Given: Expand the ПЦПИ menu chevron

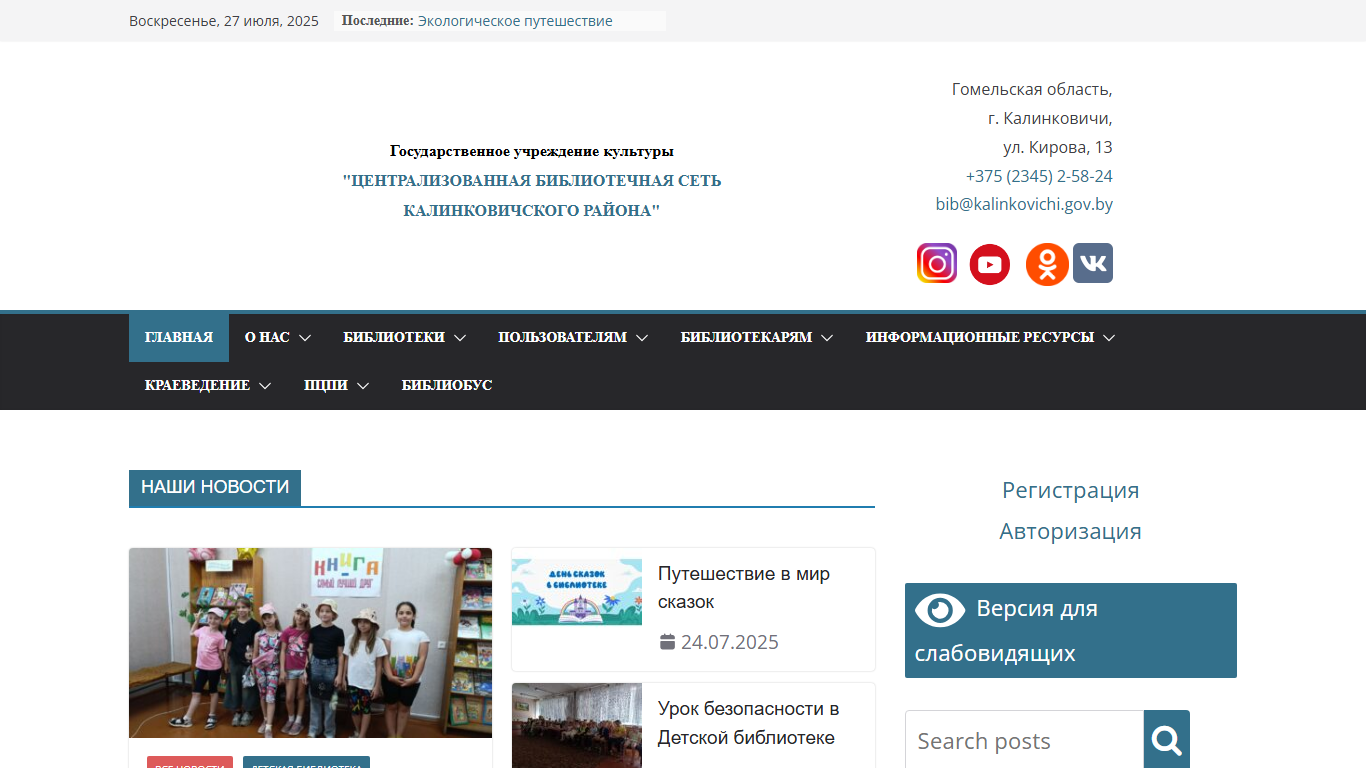Looking at the screenshot, I should tap(363, 386).
